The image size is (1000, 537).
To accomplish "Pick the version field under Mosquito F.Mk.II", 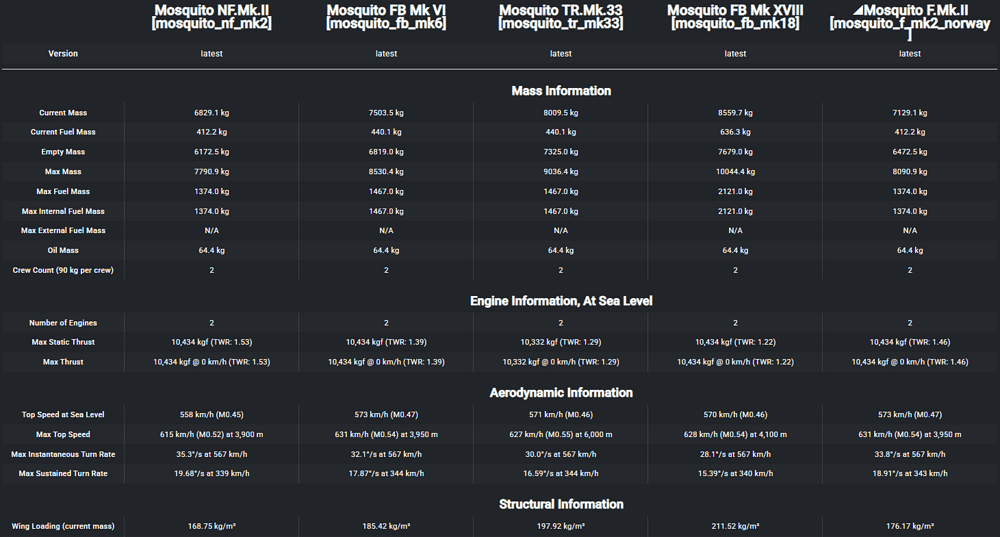I will point(910,54).
